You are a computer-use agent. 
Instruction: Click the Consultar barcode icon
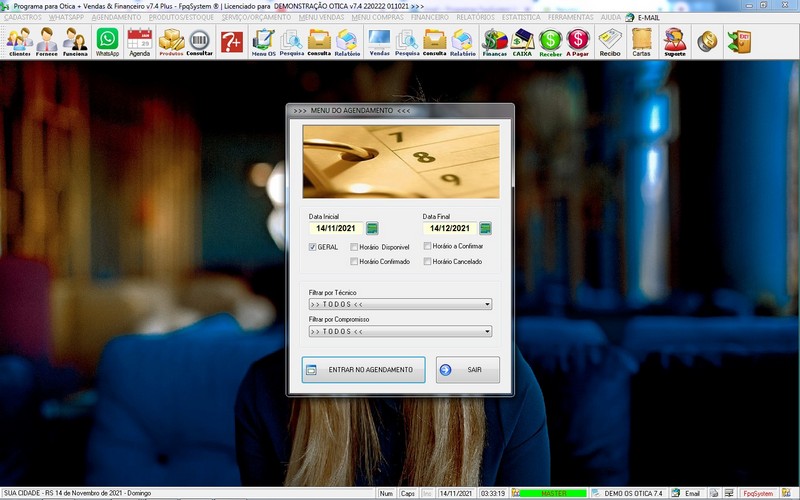pos(199,42)
